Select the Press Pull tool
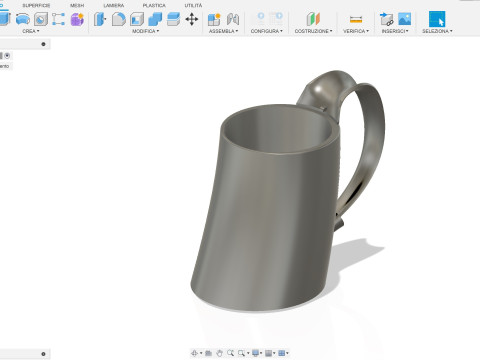Image resolution: width=480 pixels, height=360 pixels. coord(100,19)
